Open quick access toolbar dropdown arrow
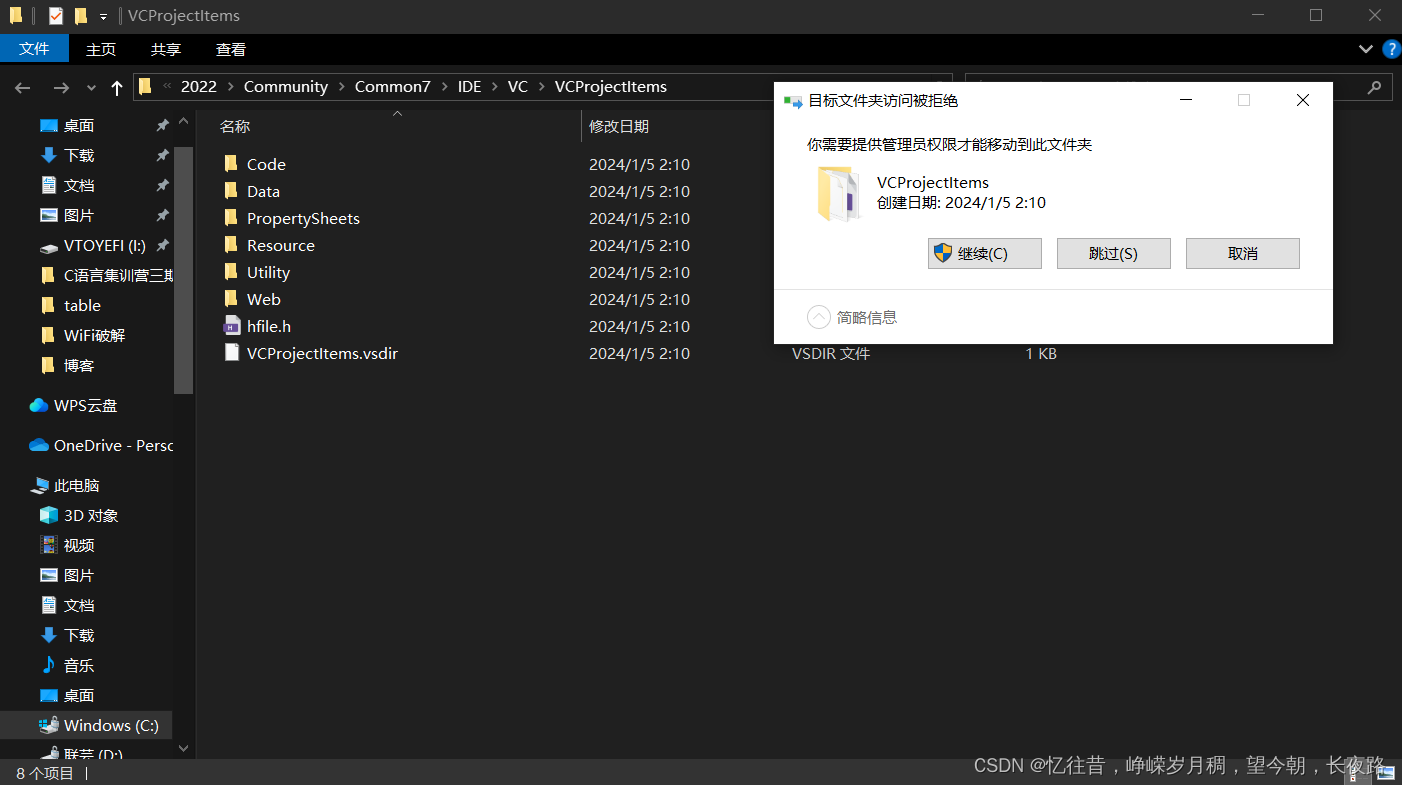1402x785 pixels. click(x=103, y=17)
